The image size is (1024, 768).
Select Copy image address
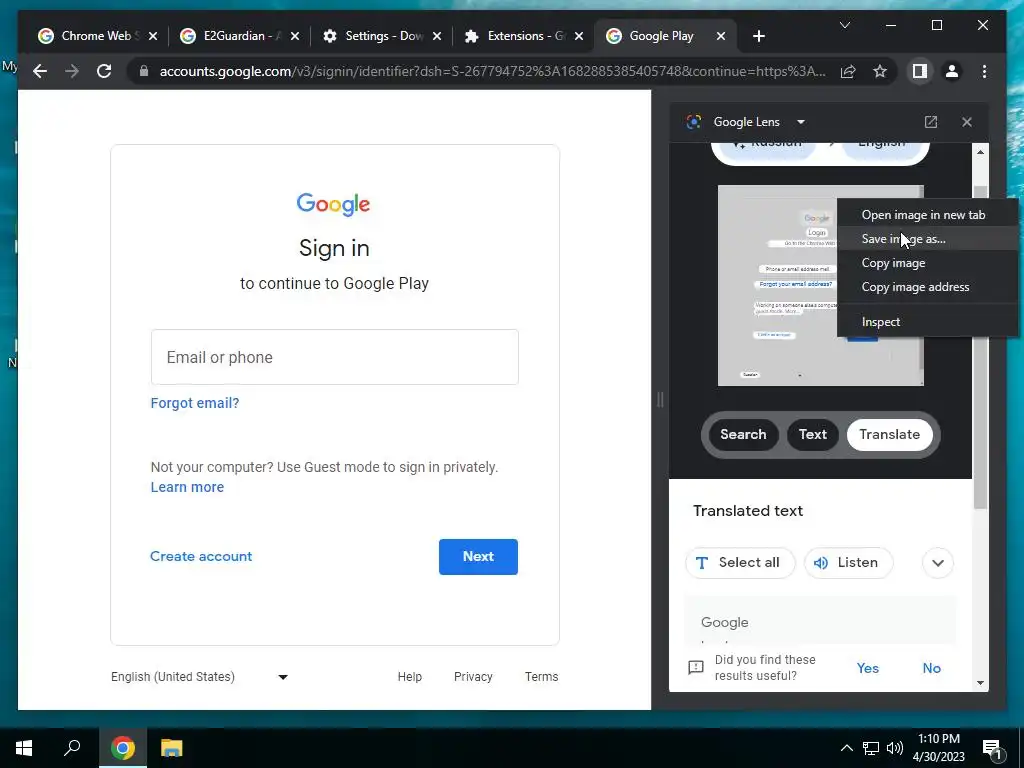coord(927,287)
